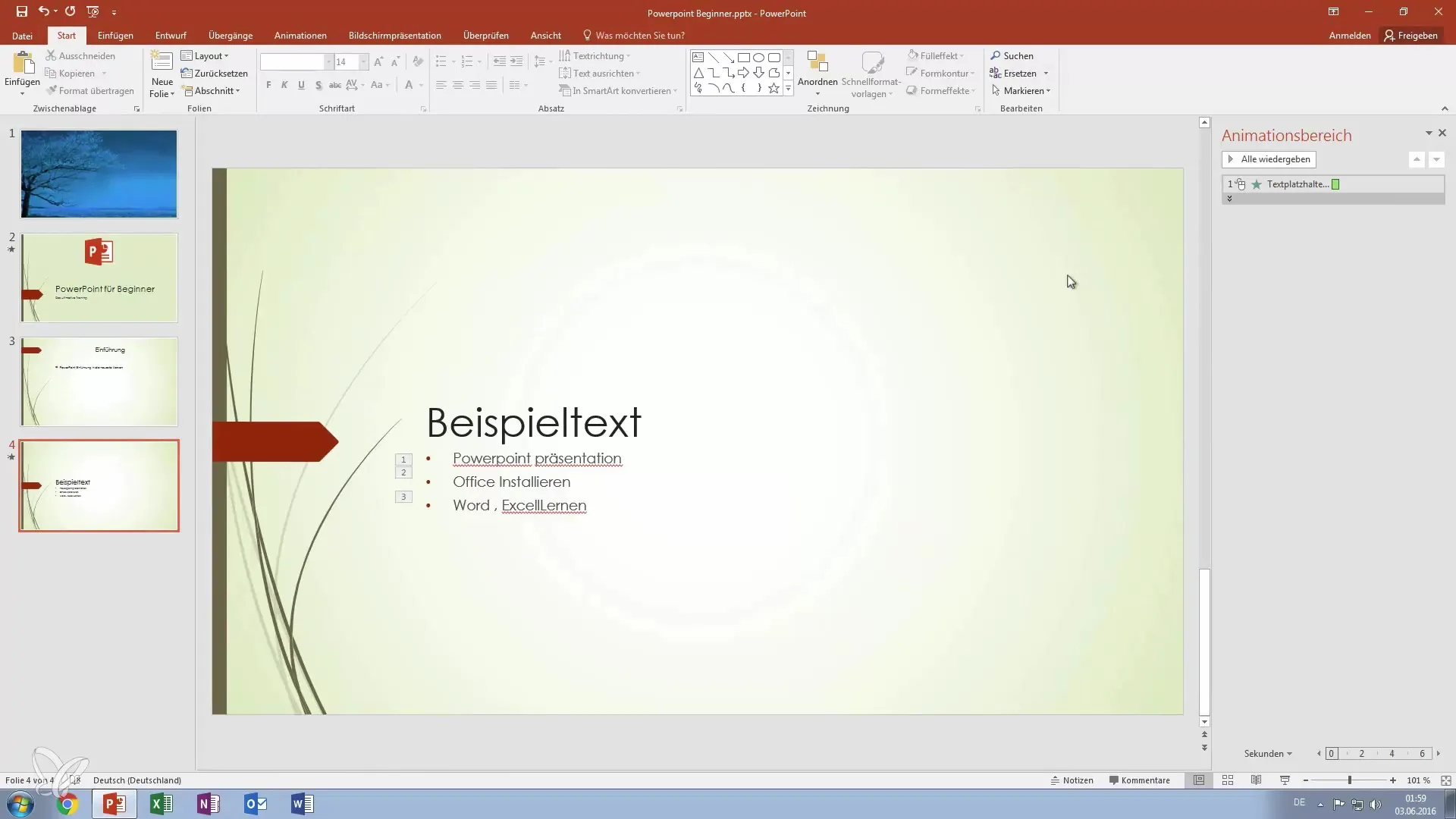Insert a text box shape from shapes gallery
This screenshot has height=819, width=1456.
point(698,58)
